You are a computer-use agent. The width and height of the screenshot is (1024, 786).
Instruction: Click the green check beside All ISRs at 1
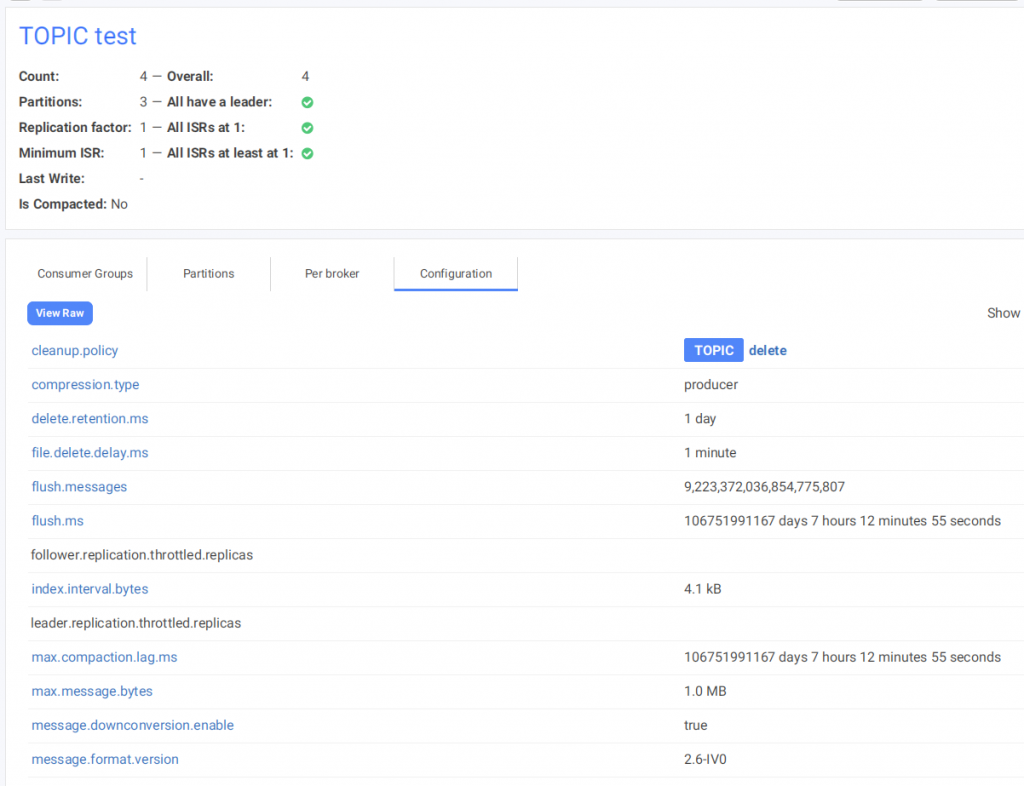tap(308, 128)
